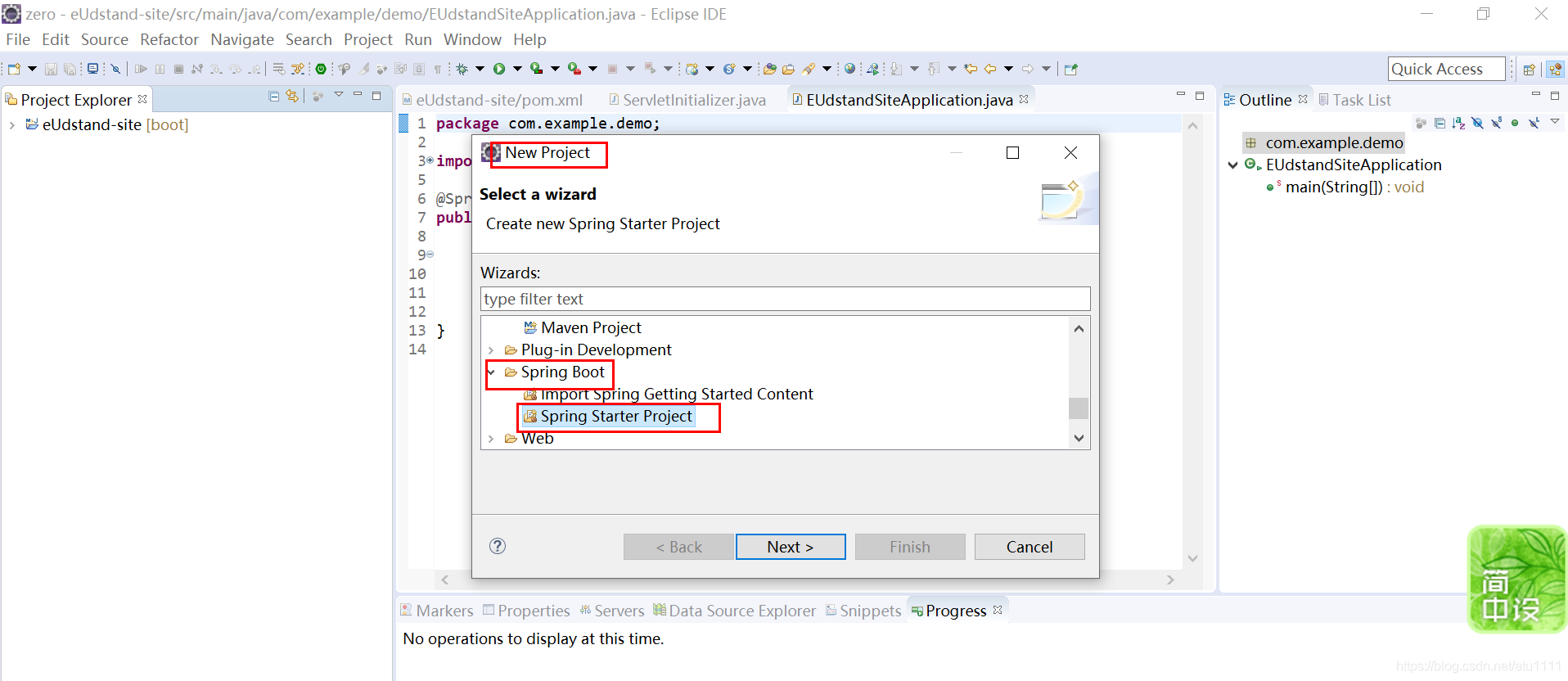
Task: Select Spring Starter Project wizard
Action: click(x=608, y=417)
